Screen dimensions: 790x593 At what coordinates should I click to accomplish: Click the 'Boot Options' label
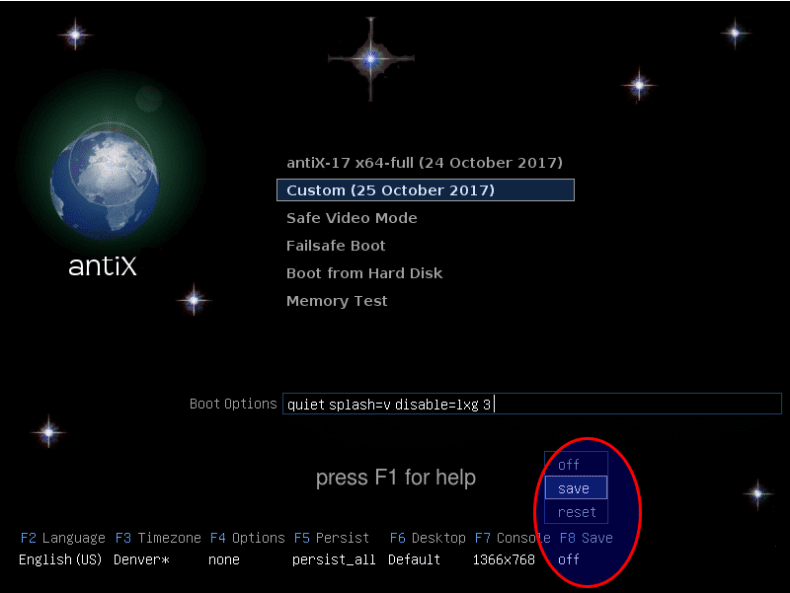click(233, 404)
